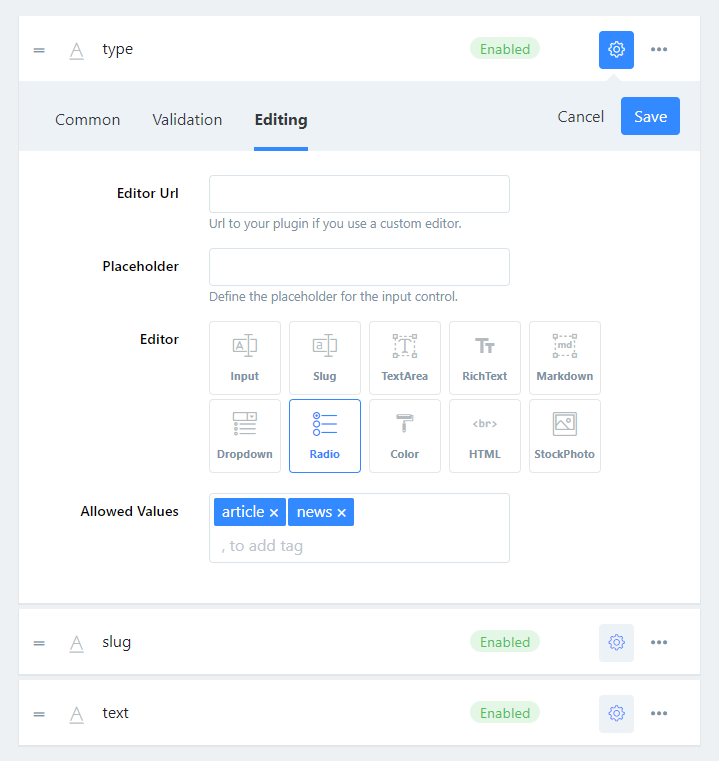The width and height of the screenshot is (719, 761).
Task: Select the Dropdown editor option
Action: coord(245,436)
